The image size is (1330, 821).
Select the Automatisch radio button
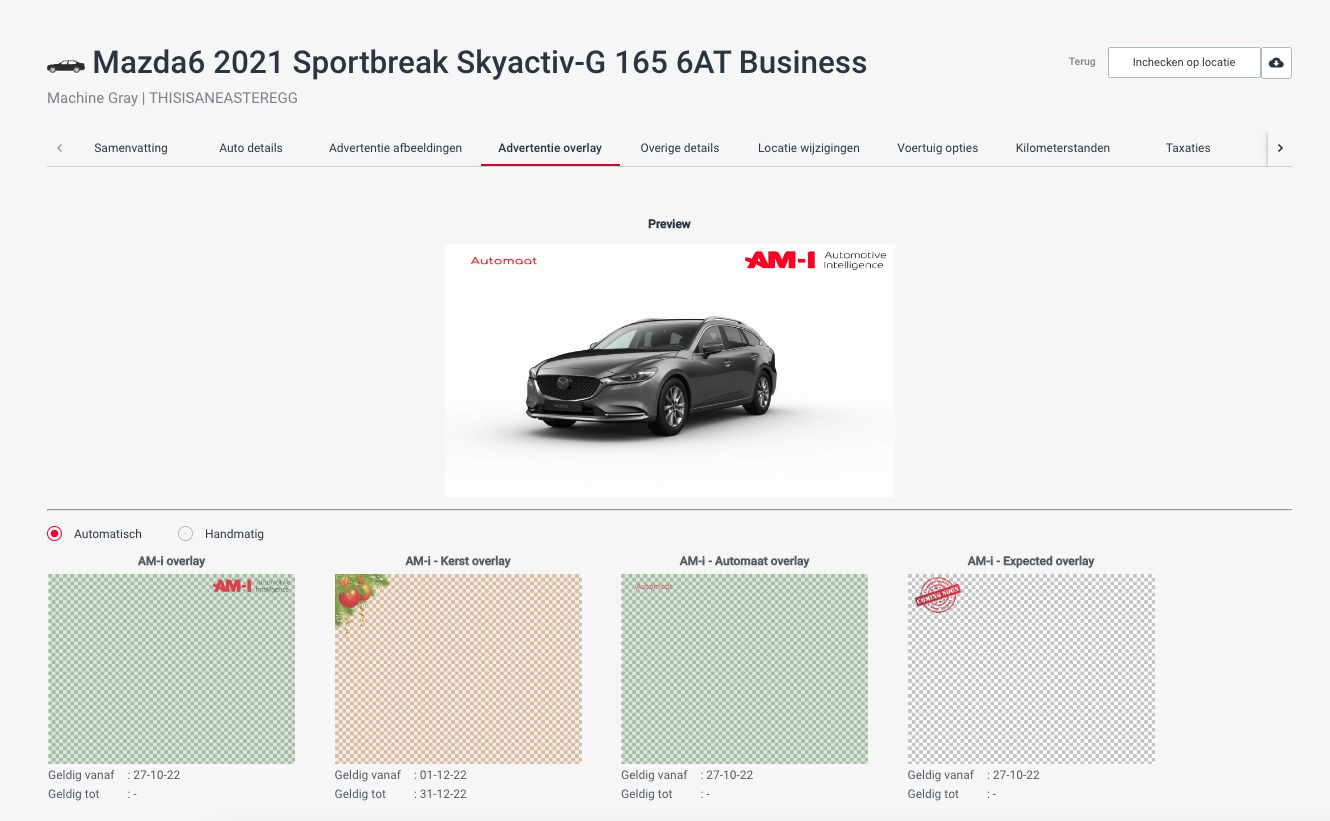55,534
